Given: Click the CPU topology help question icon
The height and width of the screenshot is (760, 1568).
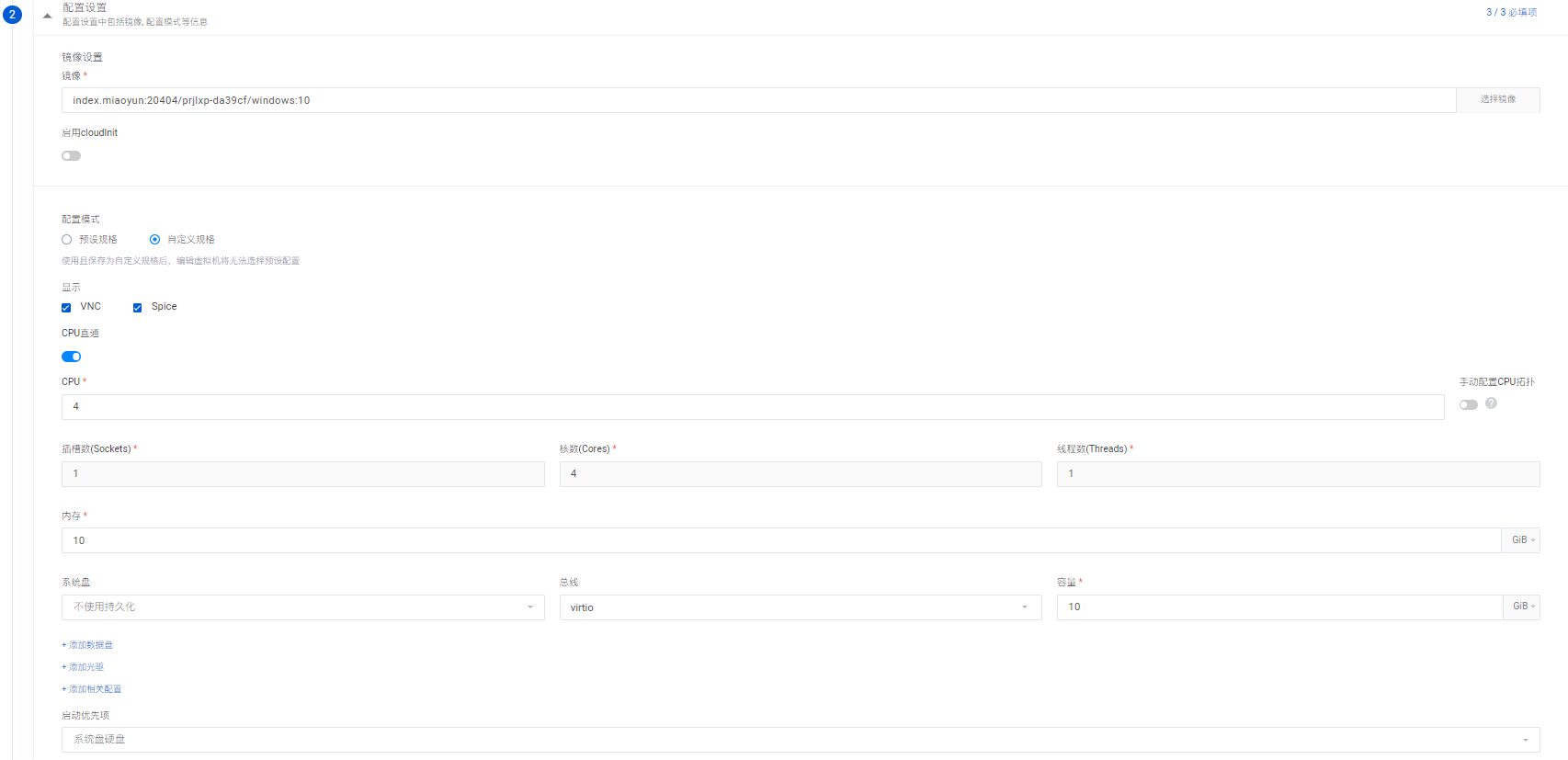Looking at the screenshot, I should [x=1491, y=403].
